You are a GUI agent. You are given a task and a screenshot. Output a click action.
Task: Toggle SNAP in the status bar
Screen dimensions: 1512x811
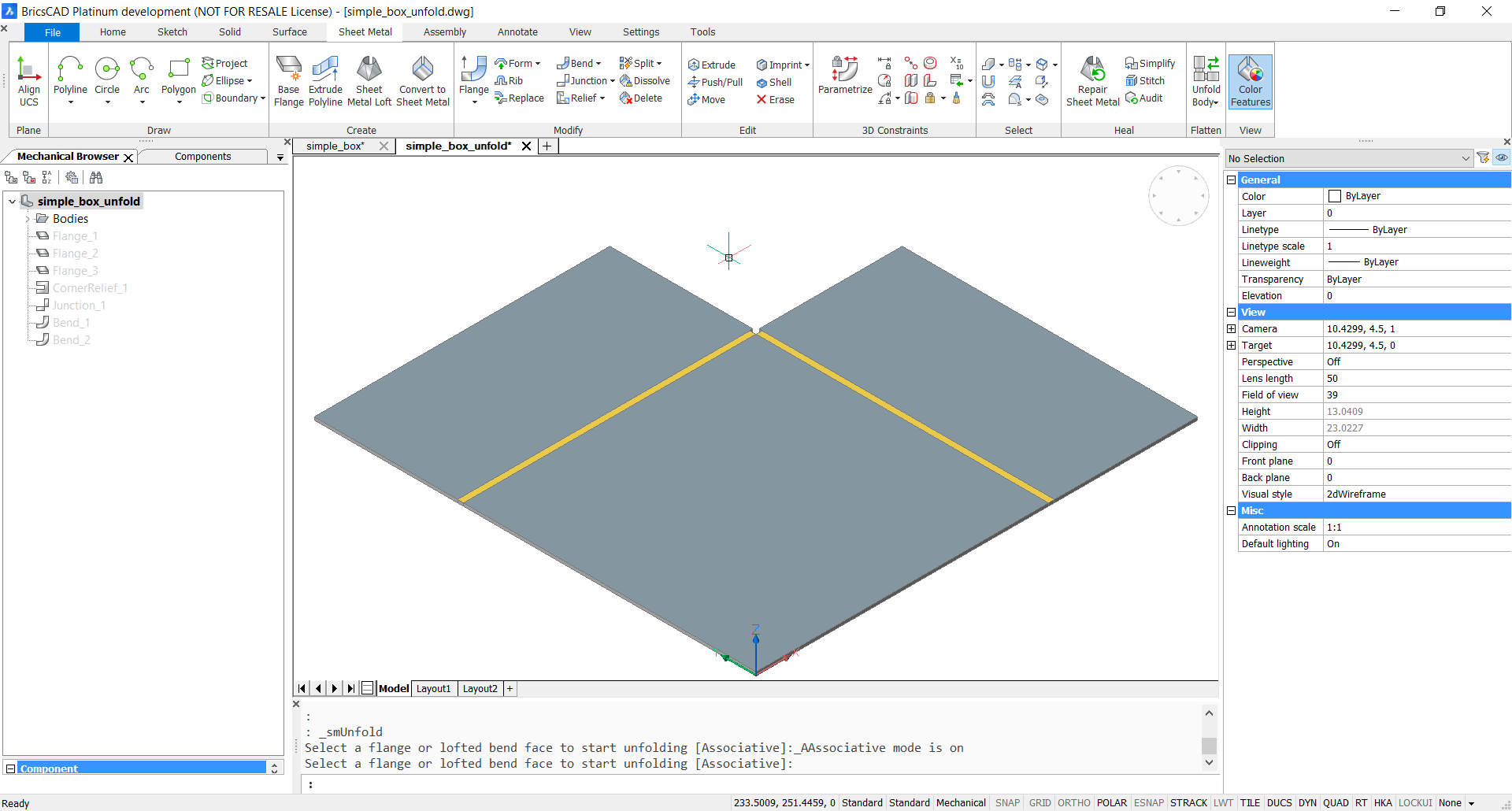coord(1007,803)
